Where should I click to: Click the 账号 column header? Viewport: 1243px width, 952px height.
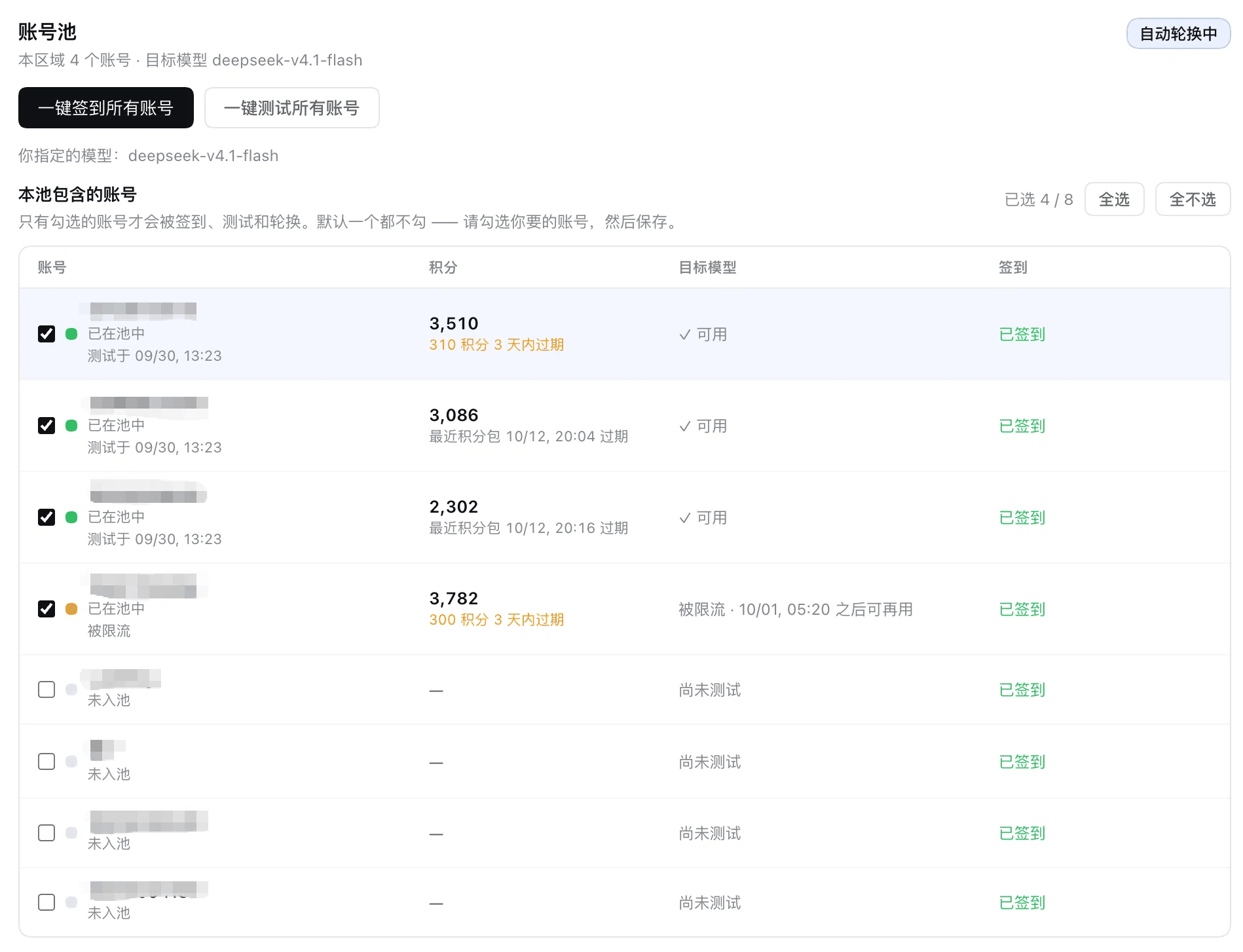pyautogui.click(x=52, y=267)
